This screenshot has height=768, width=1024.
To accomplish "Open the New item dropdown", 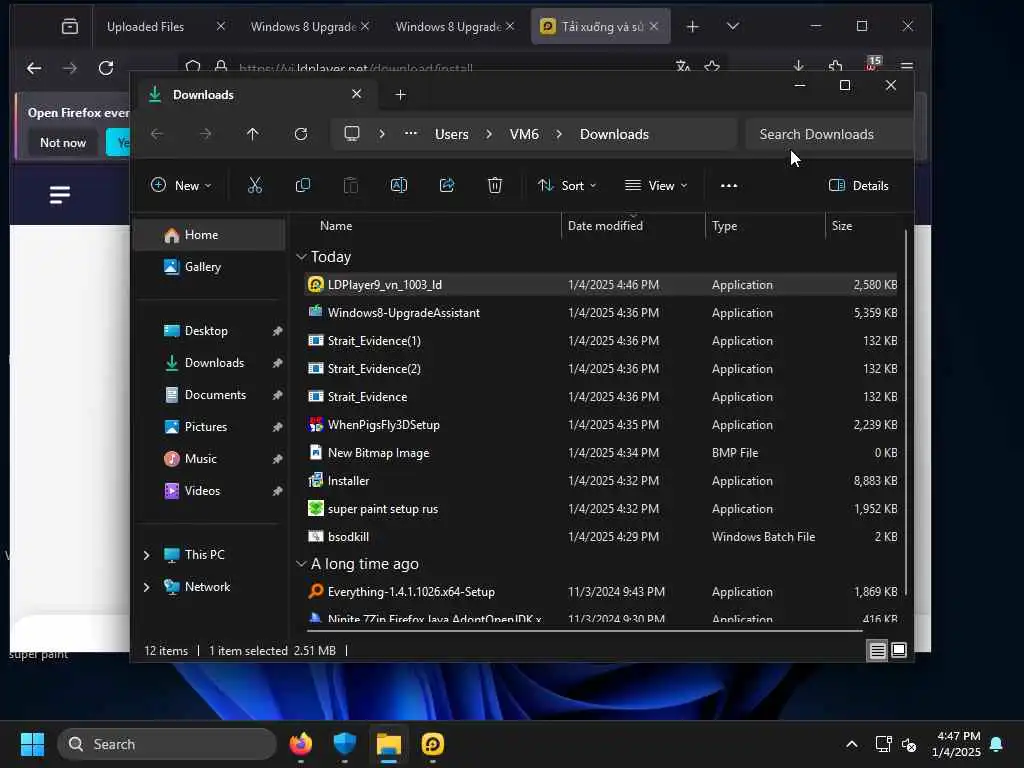I will 181,185.
